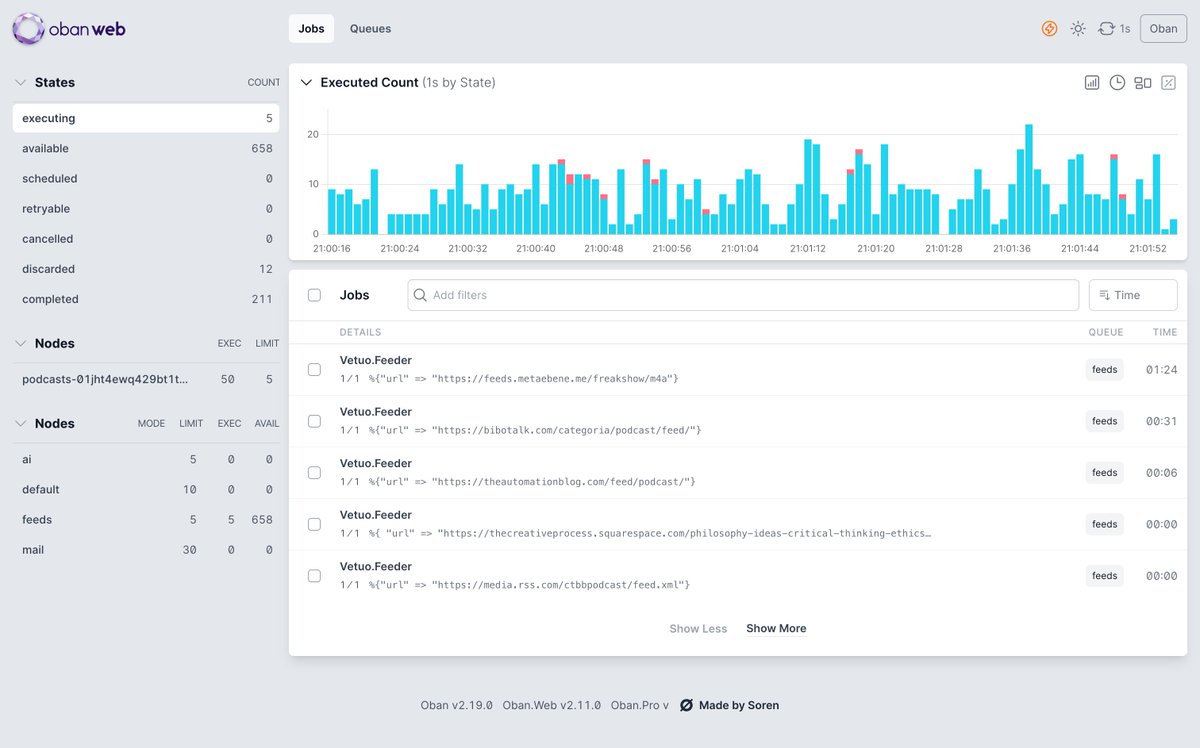Open the 1s refresh interval selector
The image size is (1200, 748).
click(1114, 29)
